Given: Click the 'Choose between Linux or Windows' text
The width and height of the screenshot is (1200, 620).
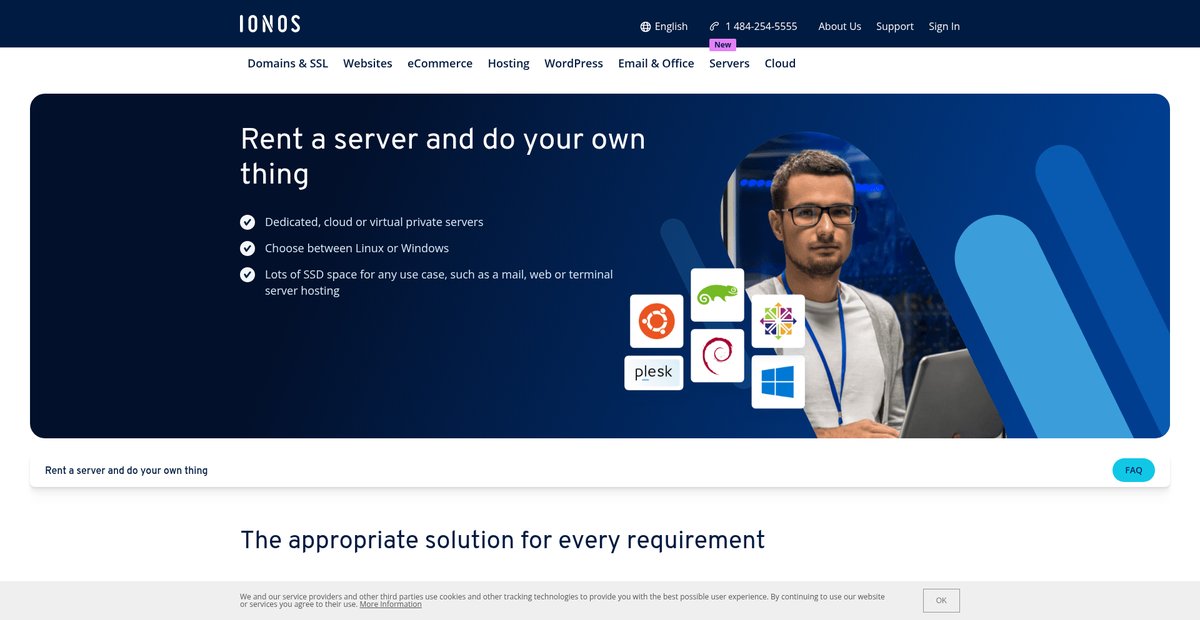Looking at the screenshot, I should click(x=357, y=248).
